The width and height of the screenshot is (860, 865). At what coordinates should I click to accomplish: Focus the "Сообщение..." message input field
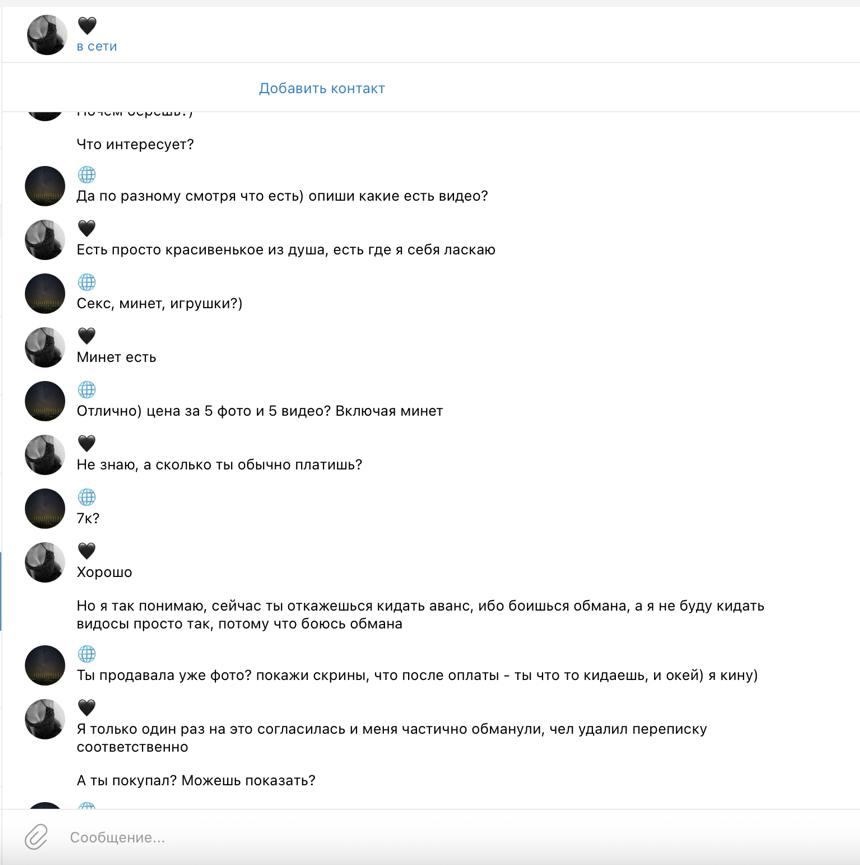[400, 837]
